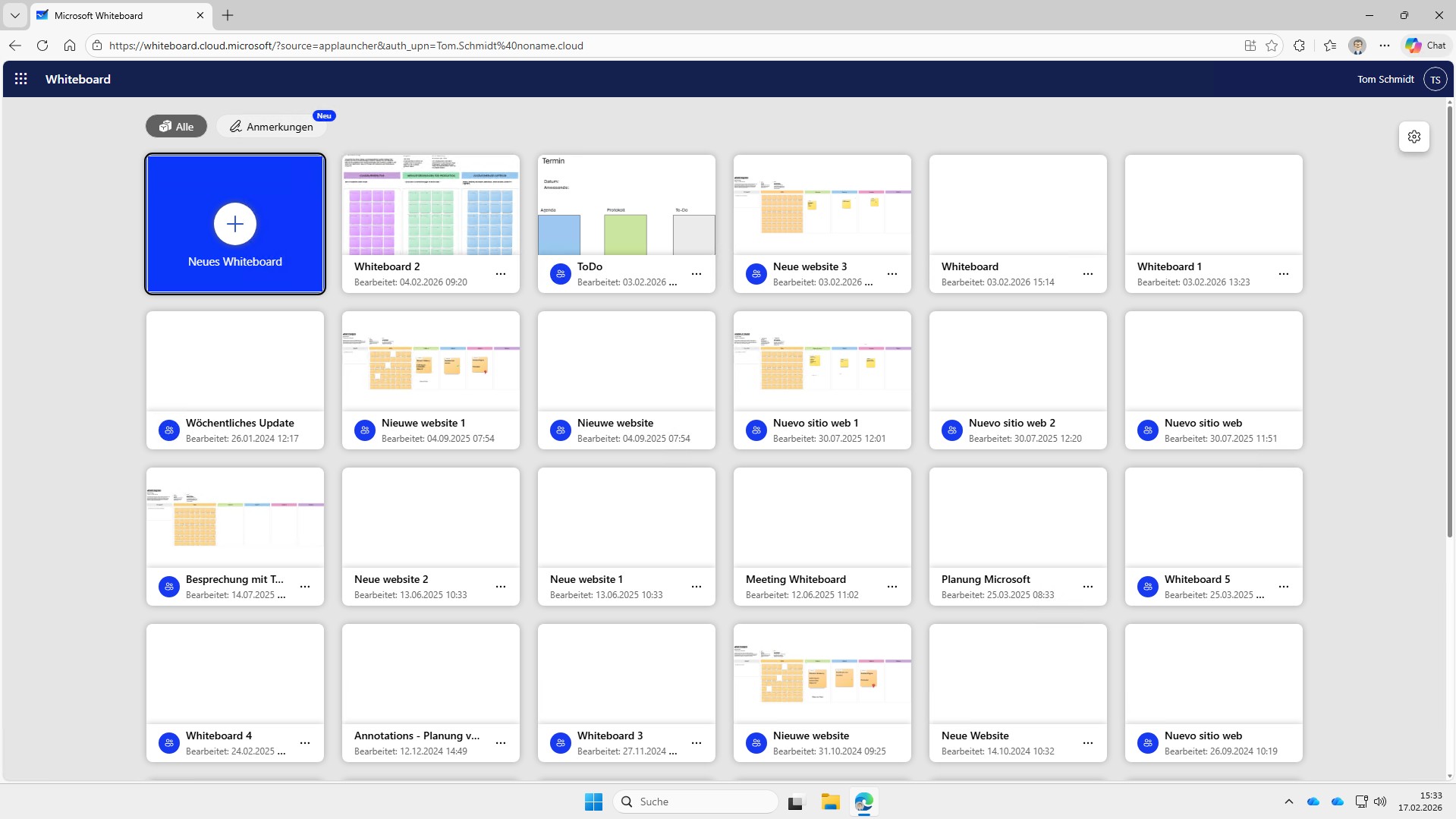Click the Windows taskbar Suche field
Screen dimensions: 1456x819
coord(695,802)
